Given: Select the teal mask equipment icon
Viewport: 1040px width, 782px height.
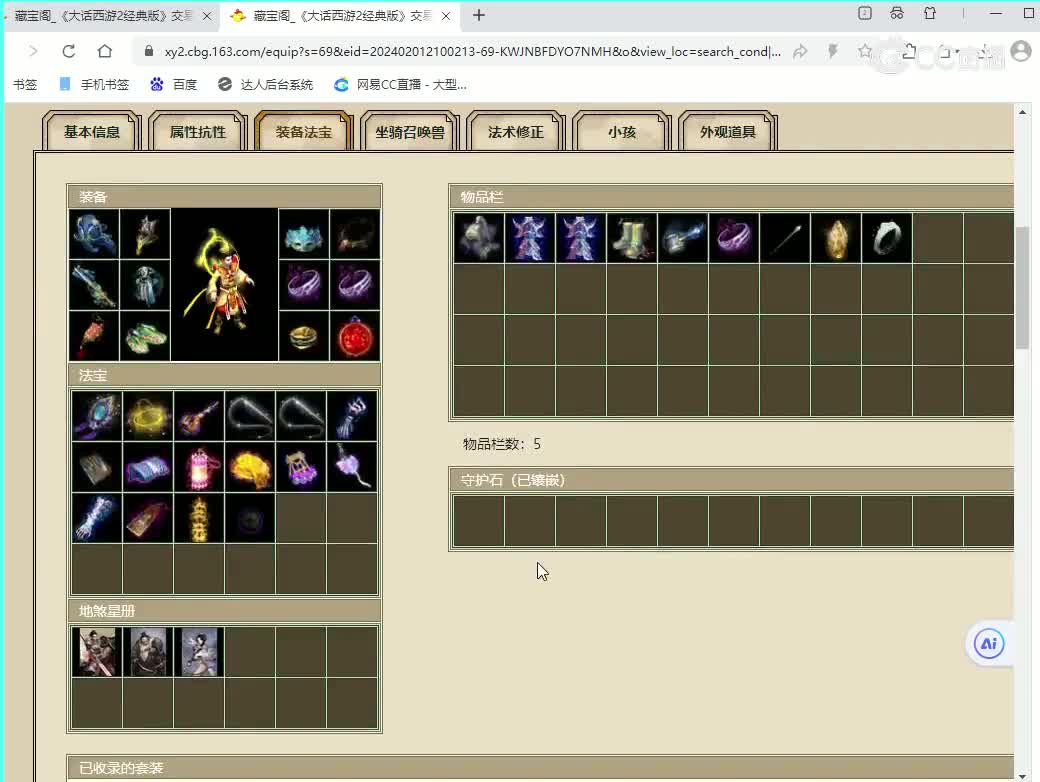Looking at the screenshot, I should pos(304,234).
